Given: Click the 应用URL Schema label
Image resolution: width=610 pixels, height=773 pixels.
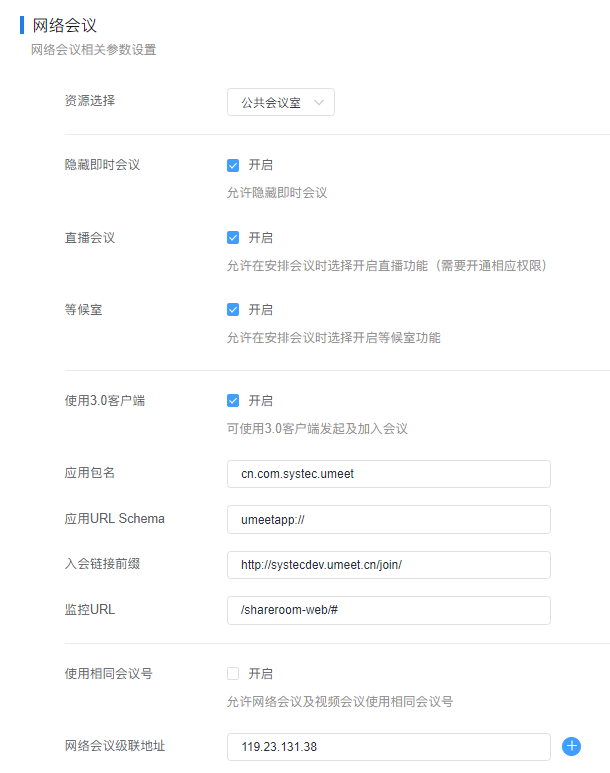Looking at the screenshot, I should (114, 518).
